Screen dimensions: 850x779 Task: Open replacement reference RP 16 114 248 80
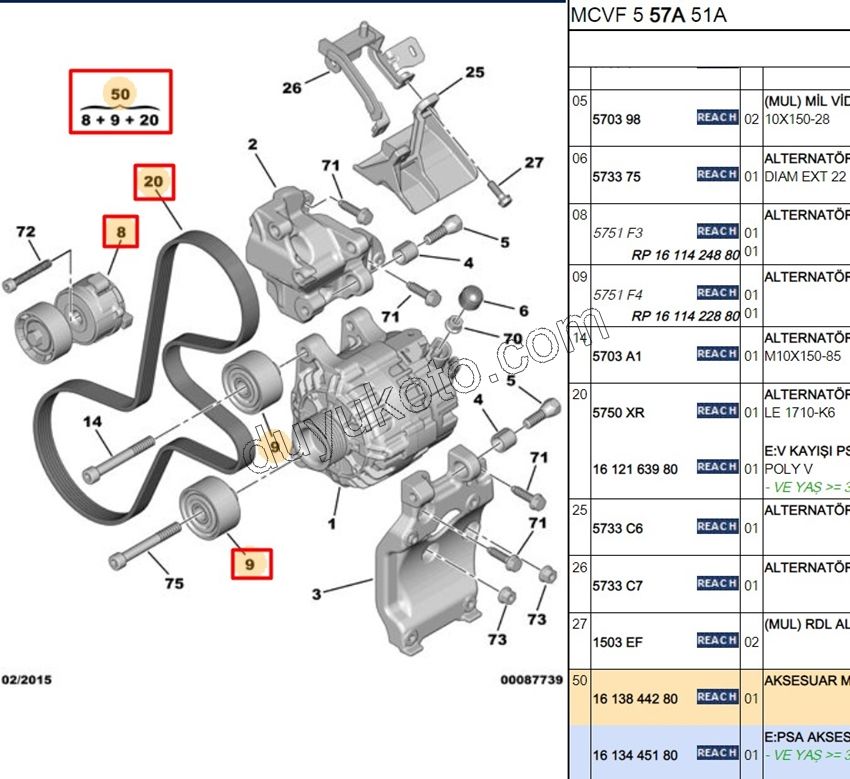point(683,253)
